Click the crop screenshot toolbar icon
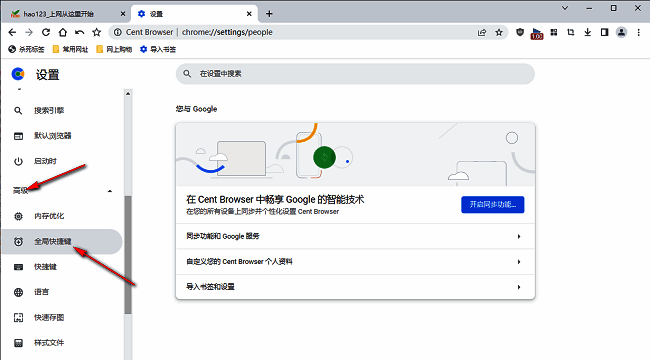This screenshot has width=650, height=360. [x=571, y=32]
